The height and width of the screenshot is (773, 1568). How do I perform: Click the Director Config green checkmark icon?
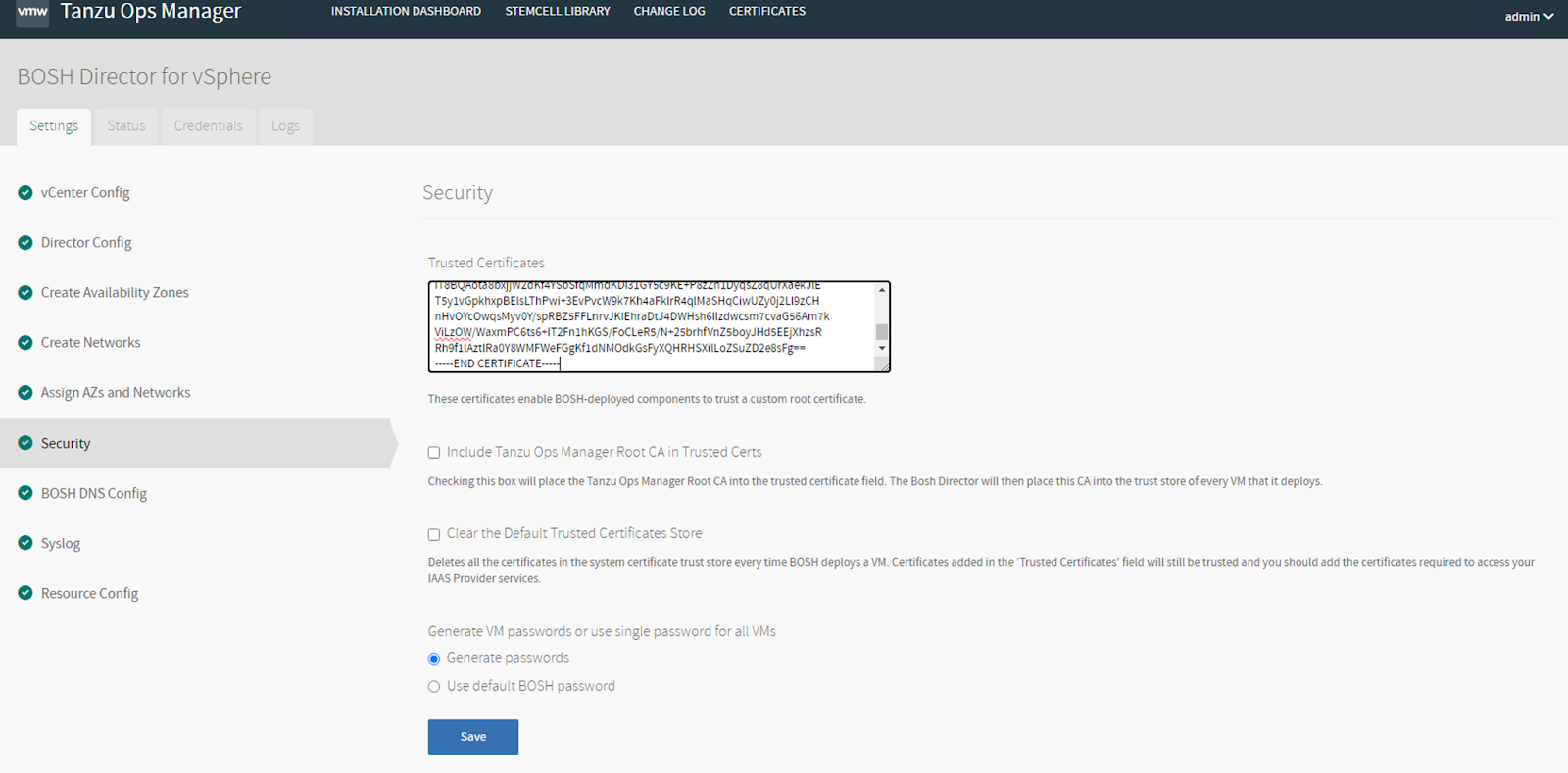(x=25, y=243)
